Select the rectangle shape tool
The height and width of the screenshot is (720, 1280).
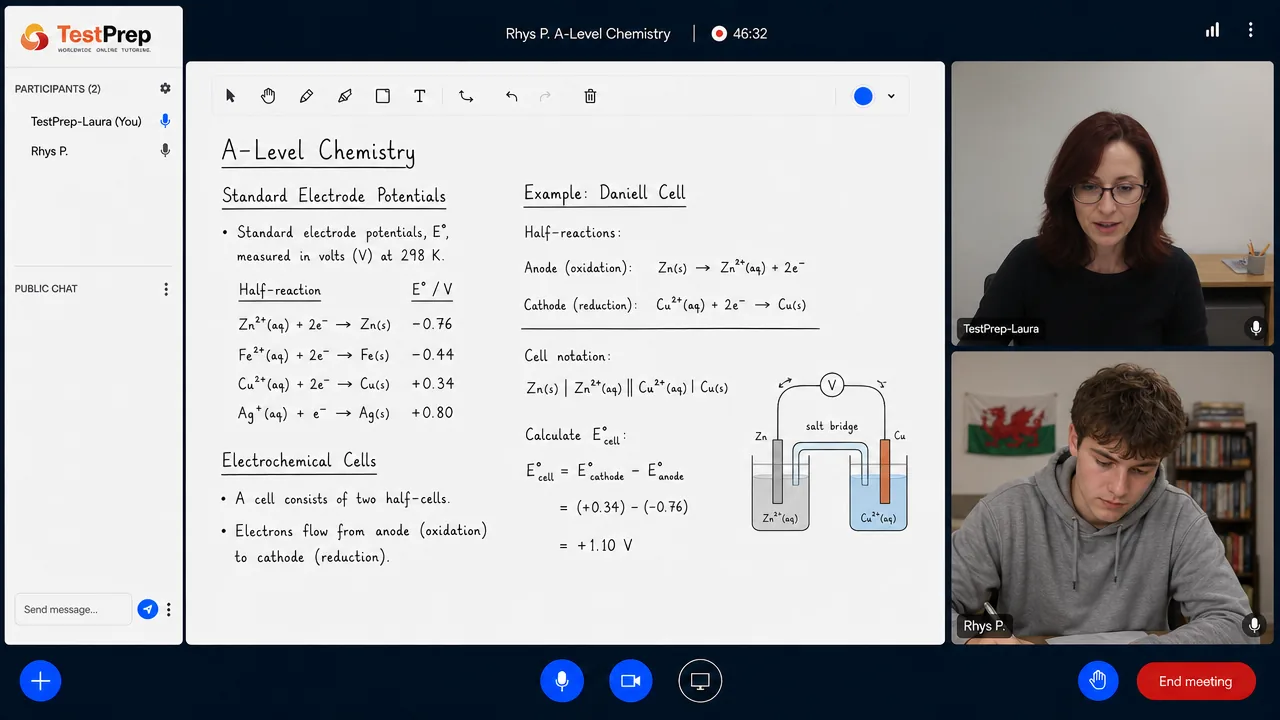point(382,96)
